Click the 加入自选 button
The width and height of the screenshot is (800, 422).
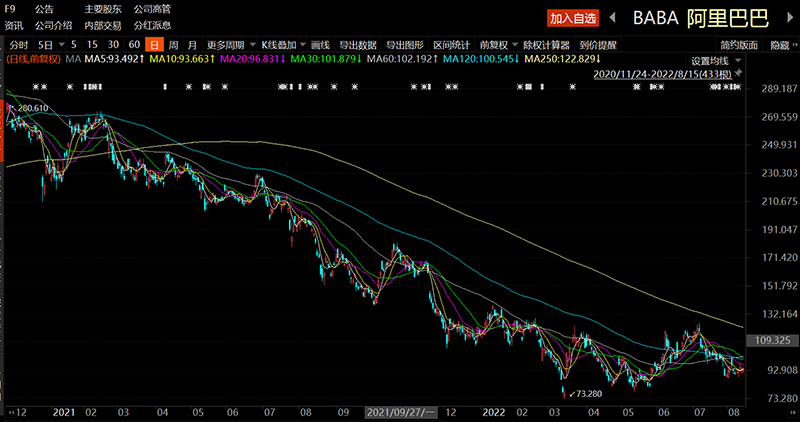573,18
